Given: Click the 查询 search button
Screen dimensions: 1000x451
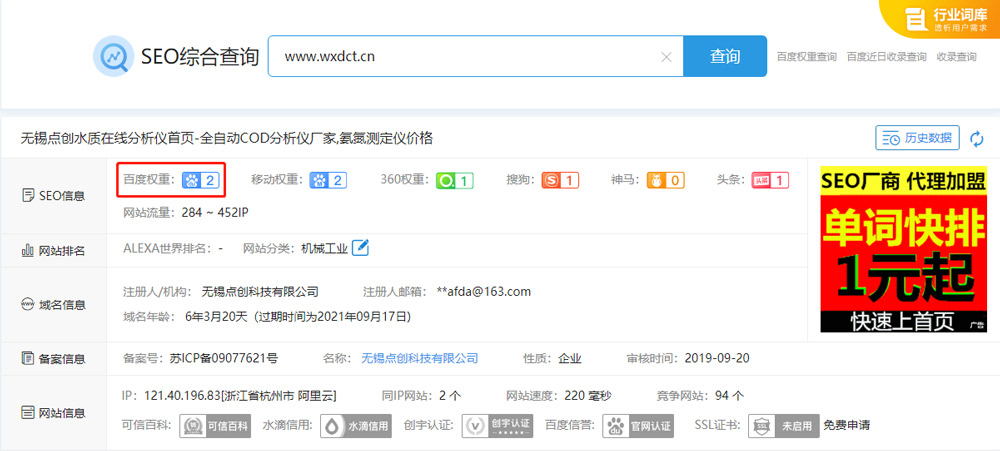Looking at the screenshot, I should [724, 56].
